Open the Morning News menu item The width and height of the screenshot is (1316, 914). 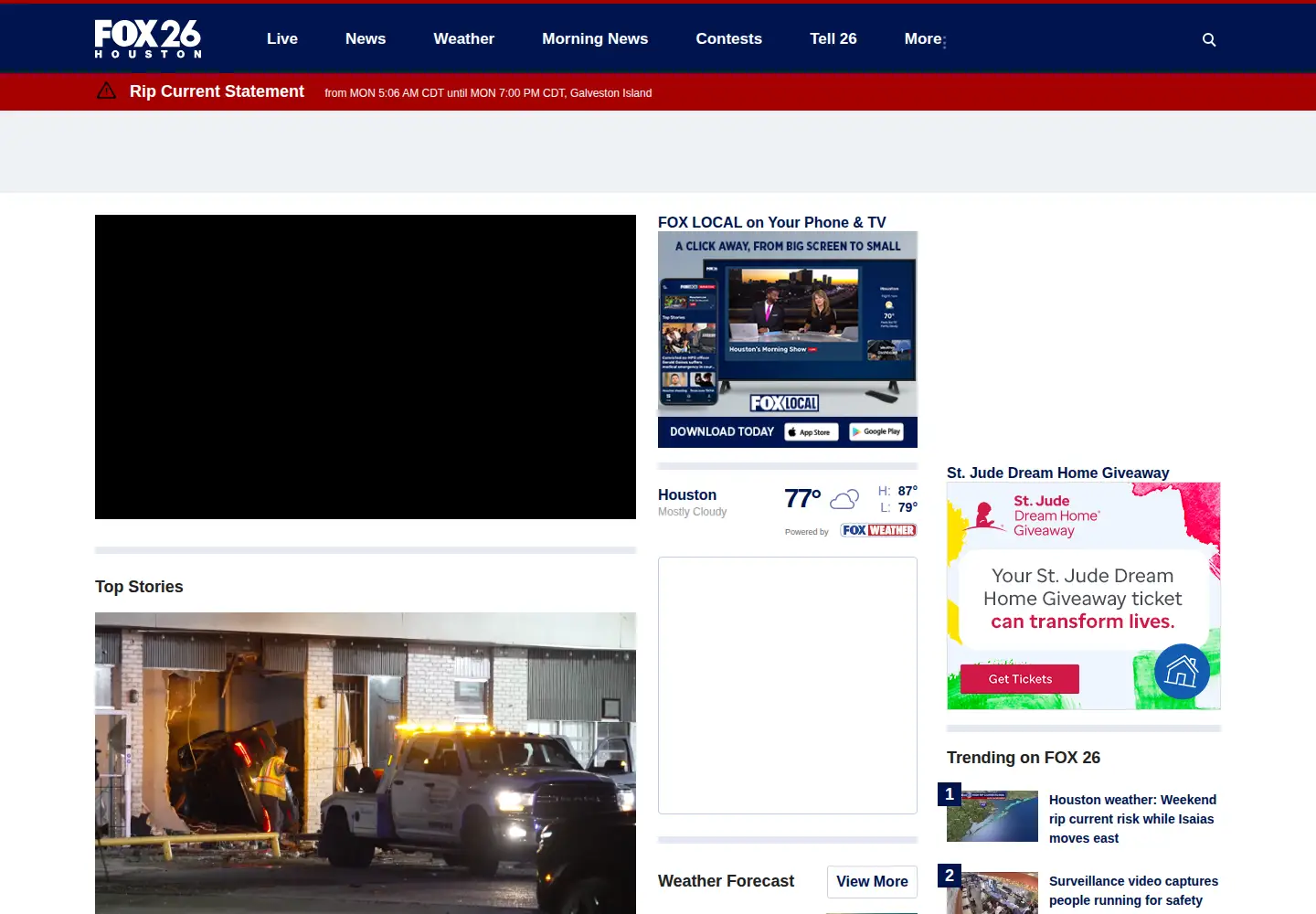click(595, 38)
